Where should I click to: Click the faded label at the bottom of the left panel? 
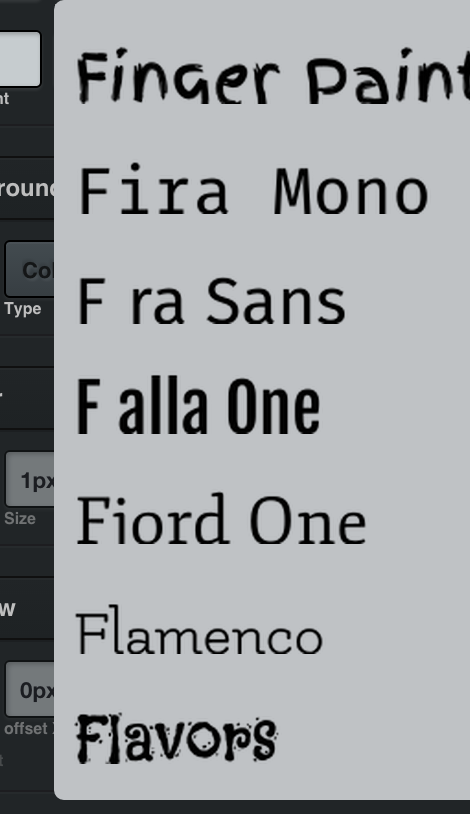pos(2,761)
